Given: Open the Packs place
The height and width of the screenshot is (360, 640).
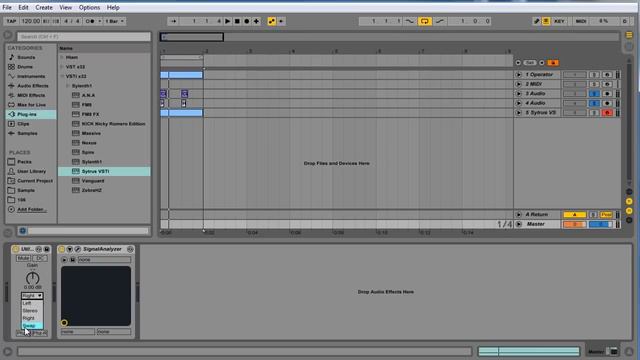Looking at the screenshot, I should tap(24, 162).
